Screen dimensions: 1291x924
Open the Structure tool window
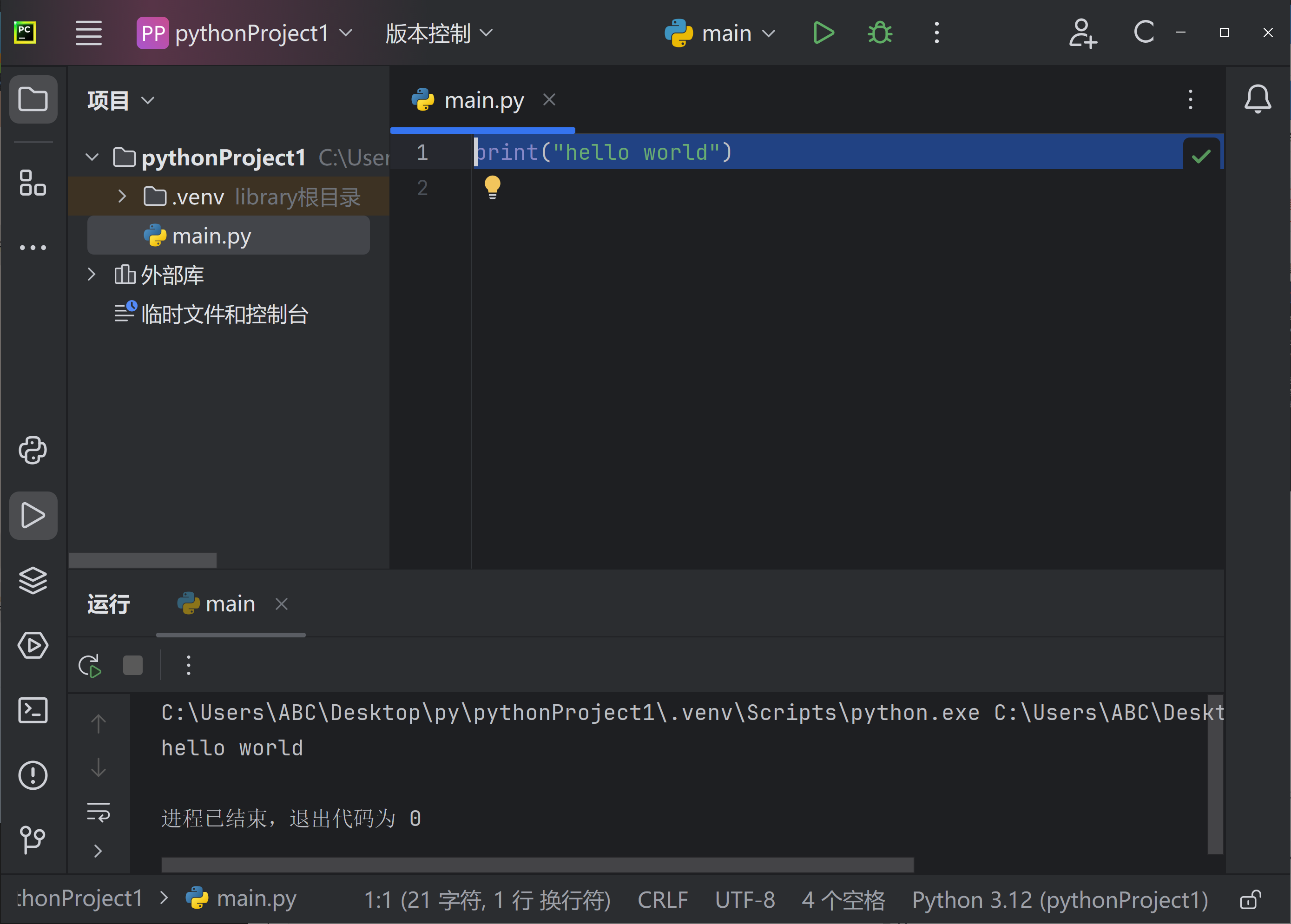(33, 183)
